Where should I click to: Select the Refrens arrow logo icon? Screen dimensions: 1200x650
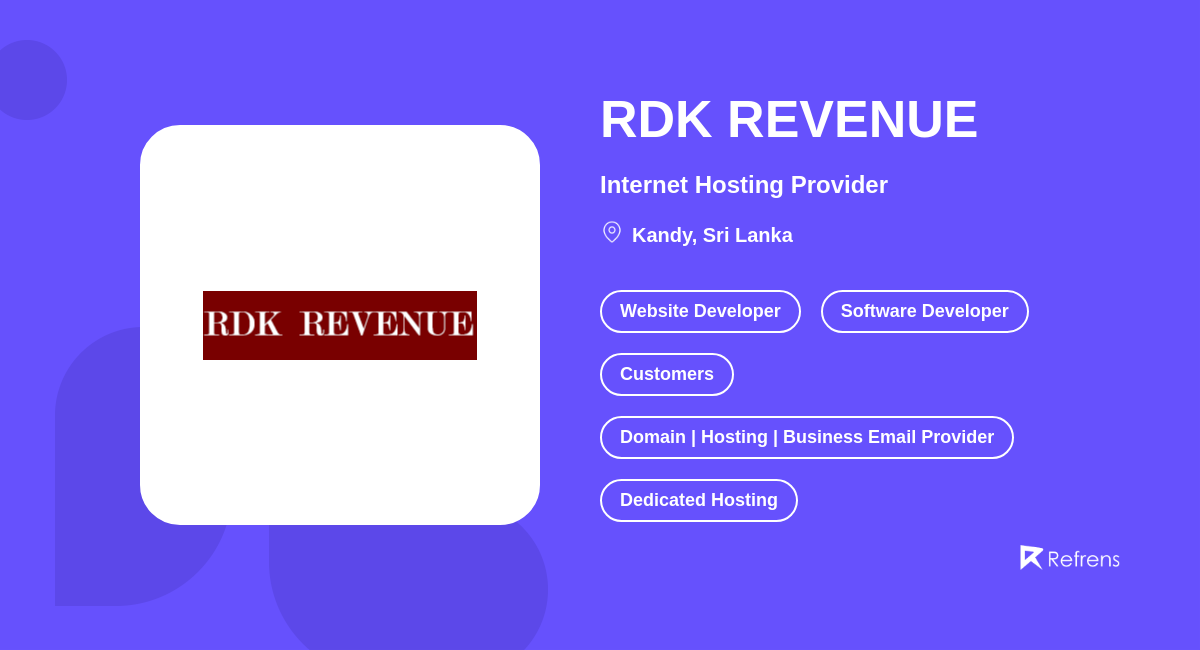click(1032, 557)
